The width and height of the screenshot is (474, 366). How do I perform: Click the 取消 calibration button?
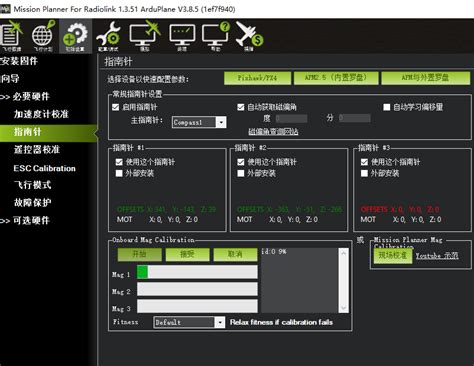pyautogui.click(x=235, y=254)
